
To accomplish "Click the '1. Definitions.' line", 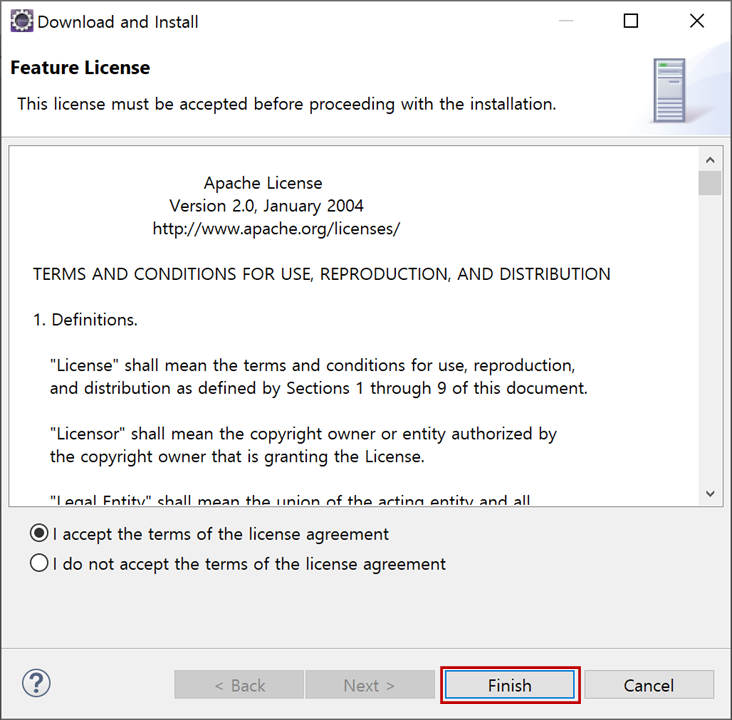I will point(85,320).
